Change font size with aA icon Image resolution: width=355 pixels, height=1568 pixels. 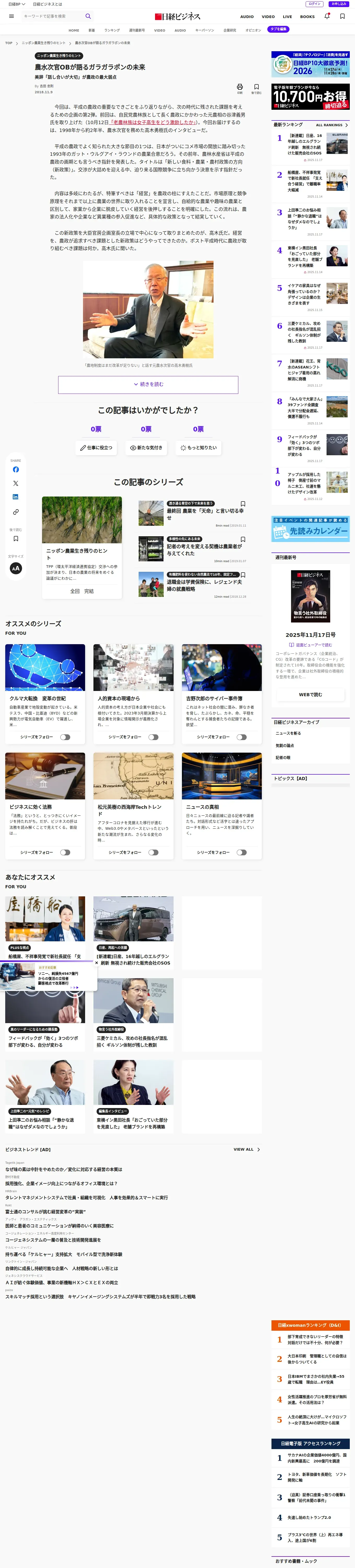(16, 568)
